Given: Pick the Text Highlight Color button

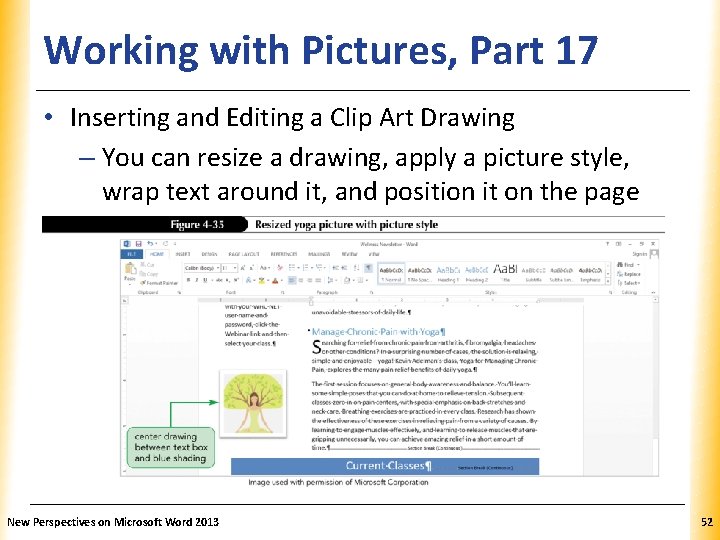Looking at the screenshot, I should 261,280.
